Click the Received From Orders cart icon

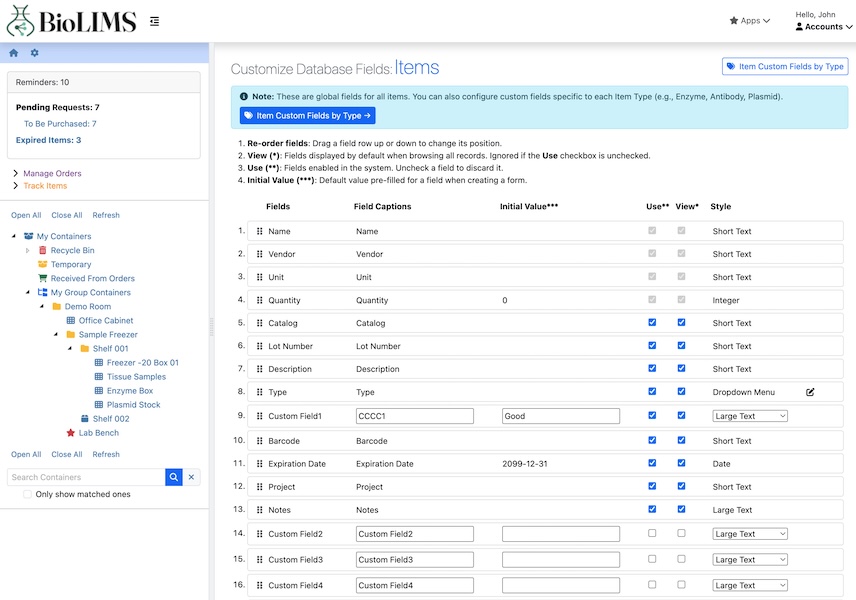click(43, 278)
